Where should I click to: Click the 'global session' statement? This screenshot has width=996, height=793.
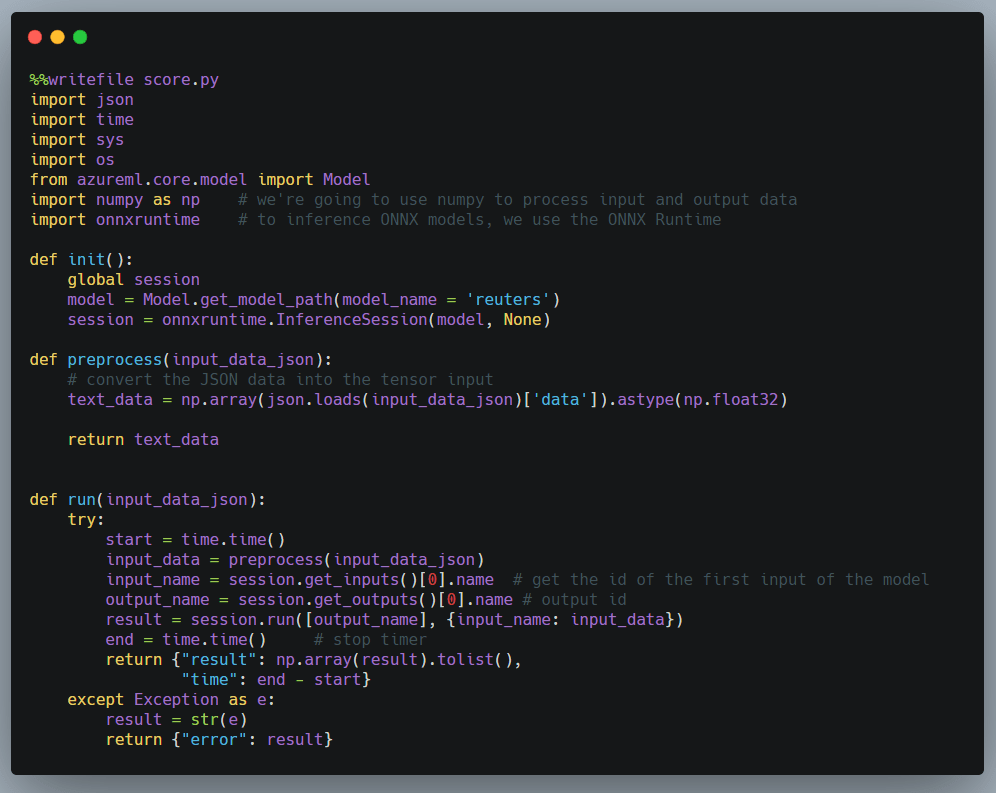pyautogui.click(x=133, y=279)
